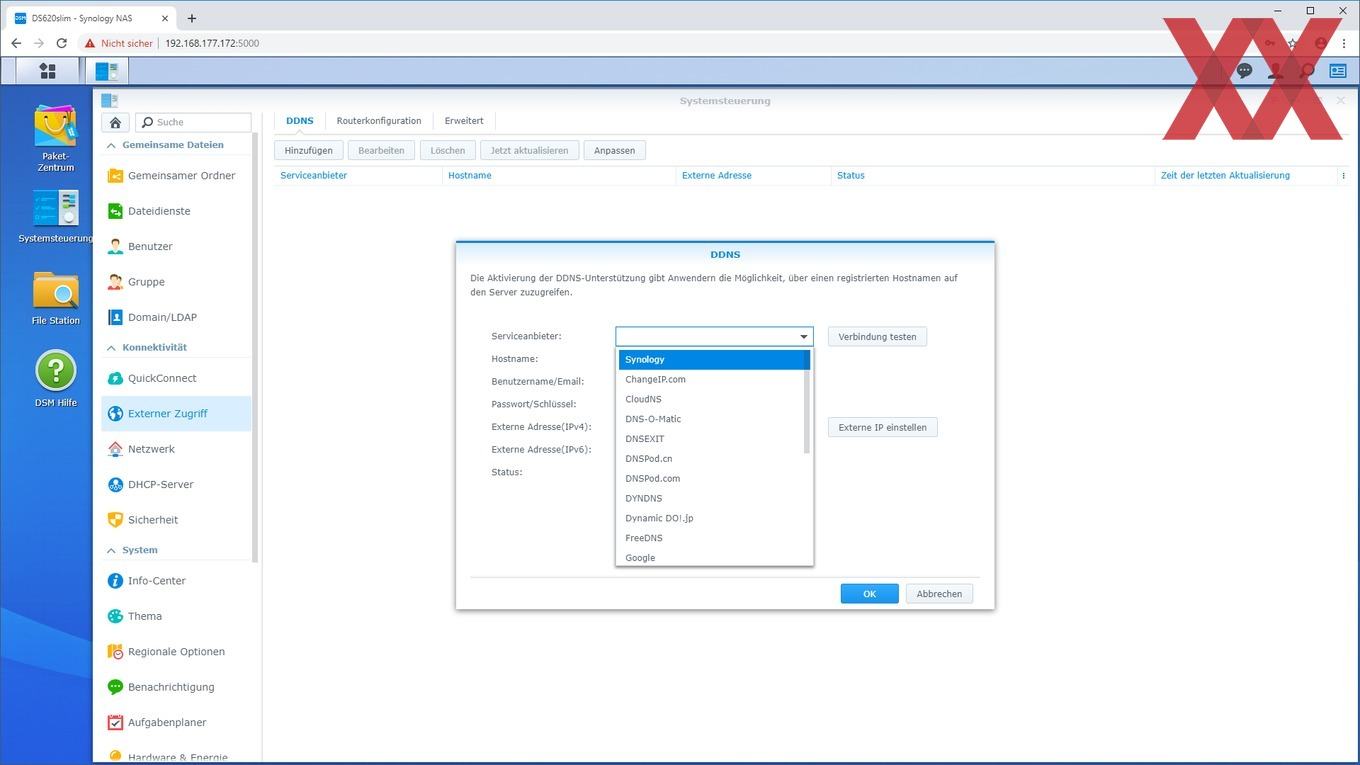The width and height of the screenshot is (1360, 765).
Task: Go back in the browser
Action: (x=16, y=43)
